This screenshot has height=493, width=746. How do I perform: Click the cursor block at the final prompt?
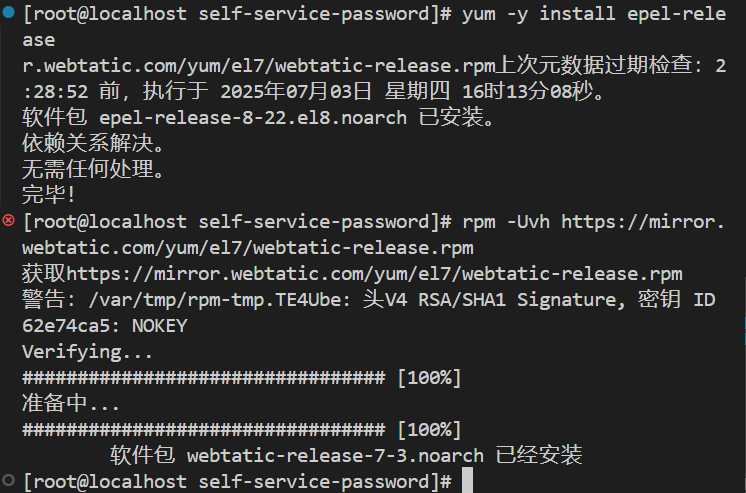pos(467,480)
